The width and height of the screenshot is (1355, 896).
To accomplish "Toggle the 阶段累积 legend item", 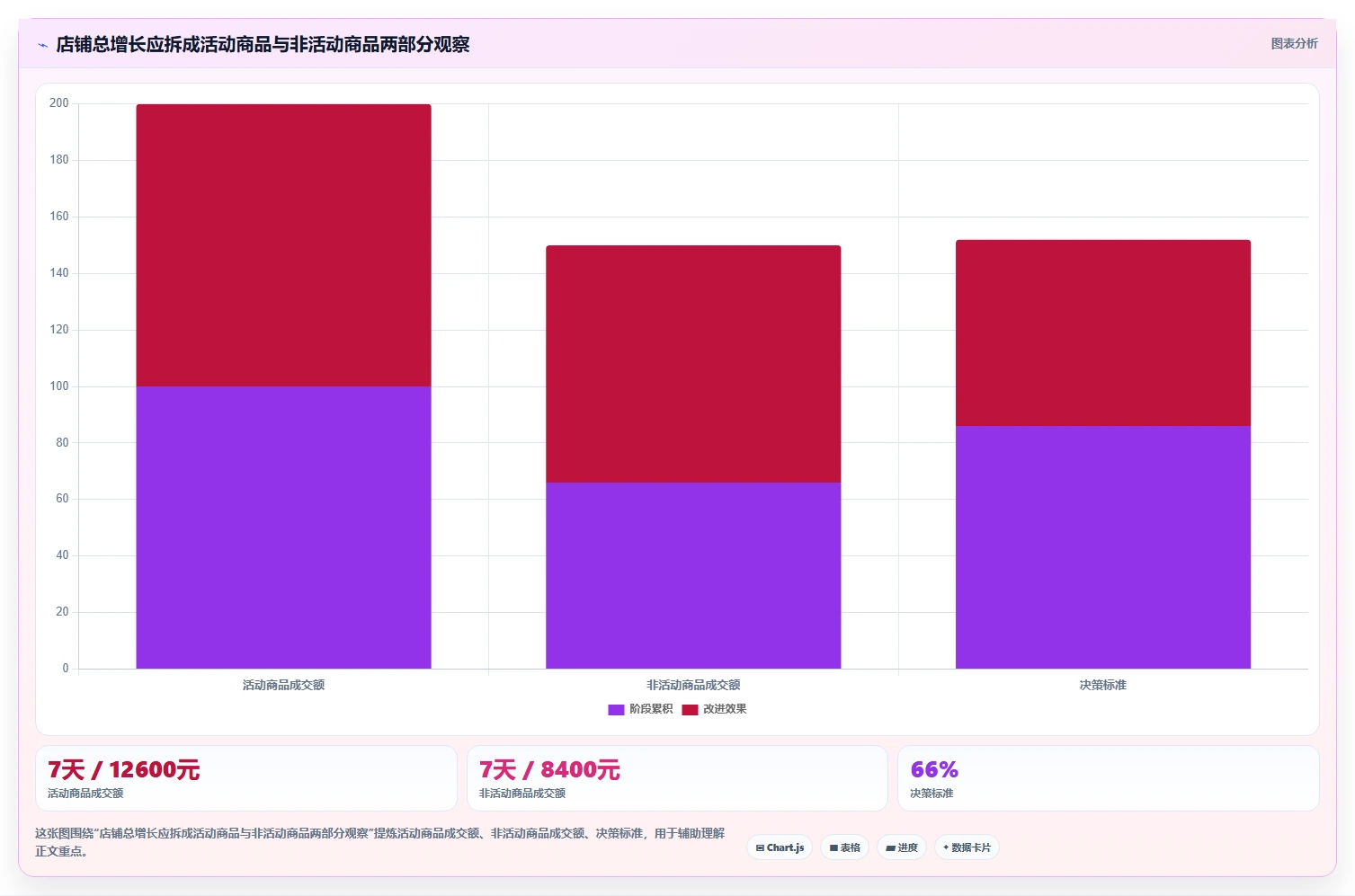I will [640, 709].
